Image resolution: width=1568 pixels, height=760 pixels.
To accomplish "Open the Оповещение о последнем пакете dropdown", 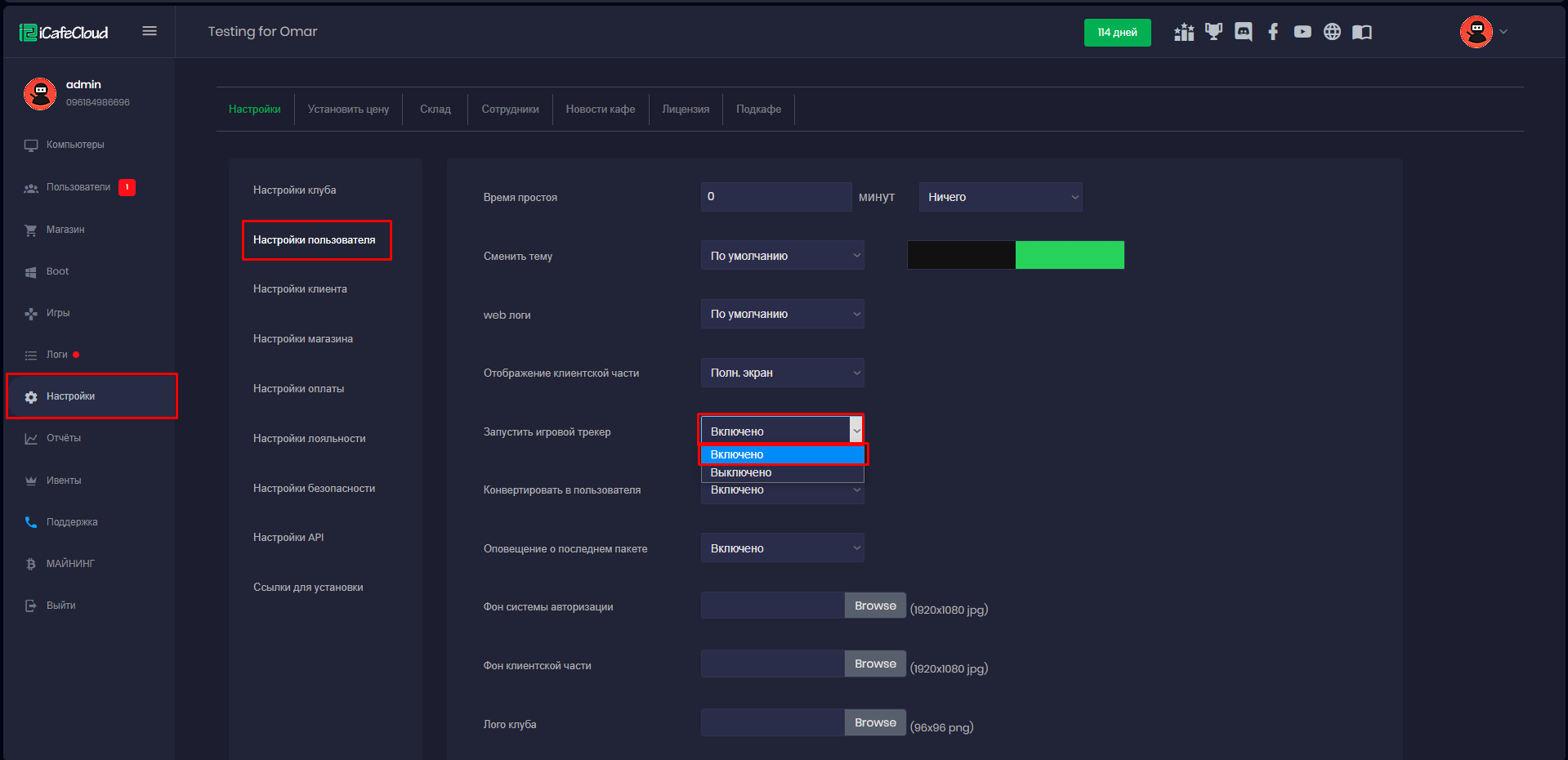I will pyautogui.click(x=782, y=548).
